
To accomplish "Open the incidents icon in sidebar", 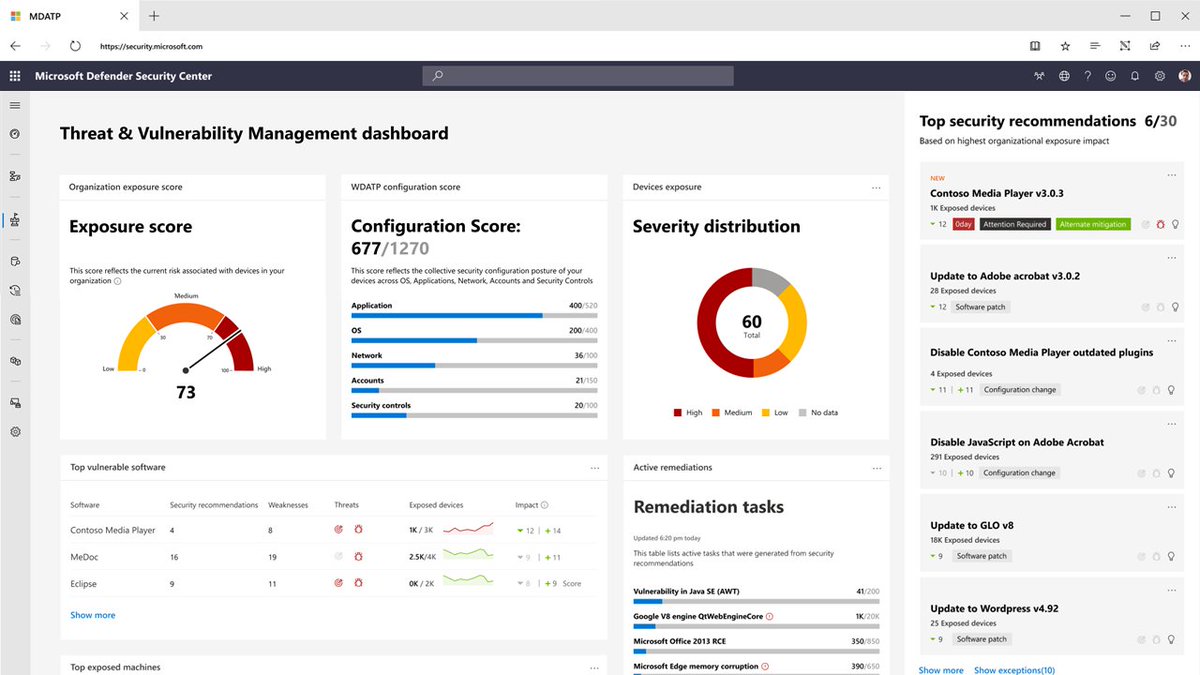I will coord(15,176).
